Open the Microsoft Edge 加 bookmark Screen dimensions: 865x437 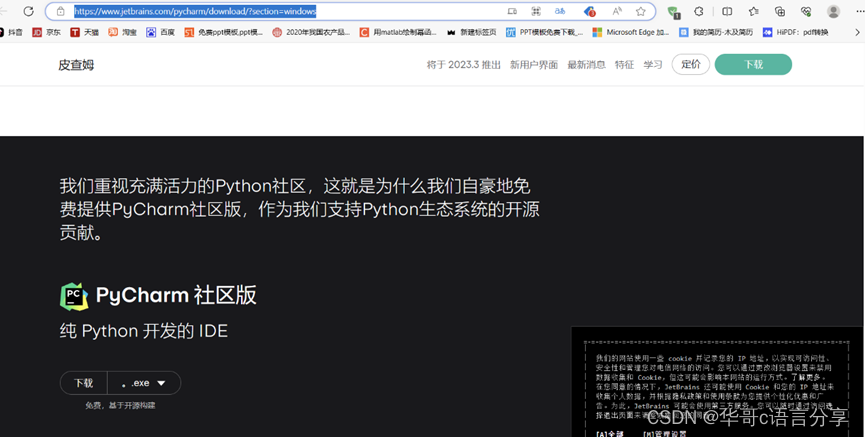click(x=631, y=33)
